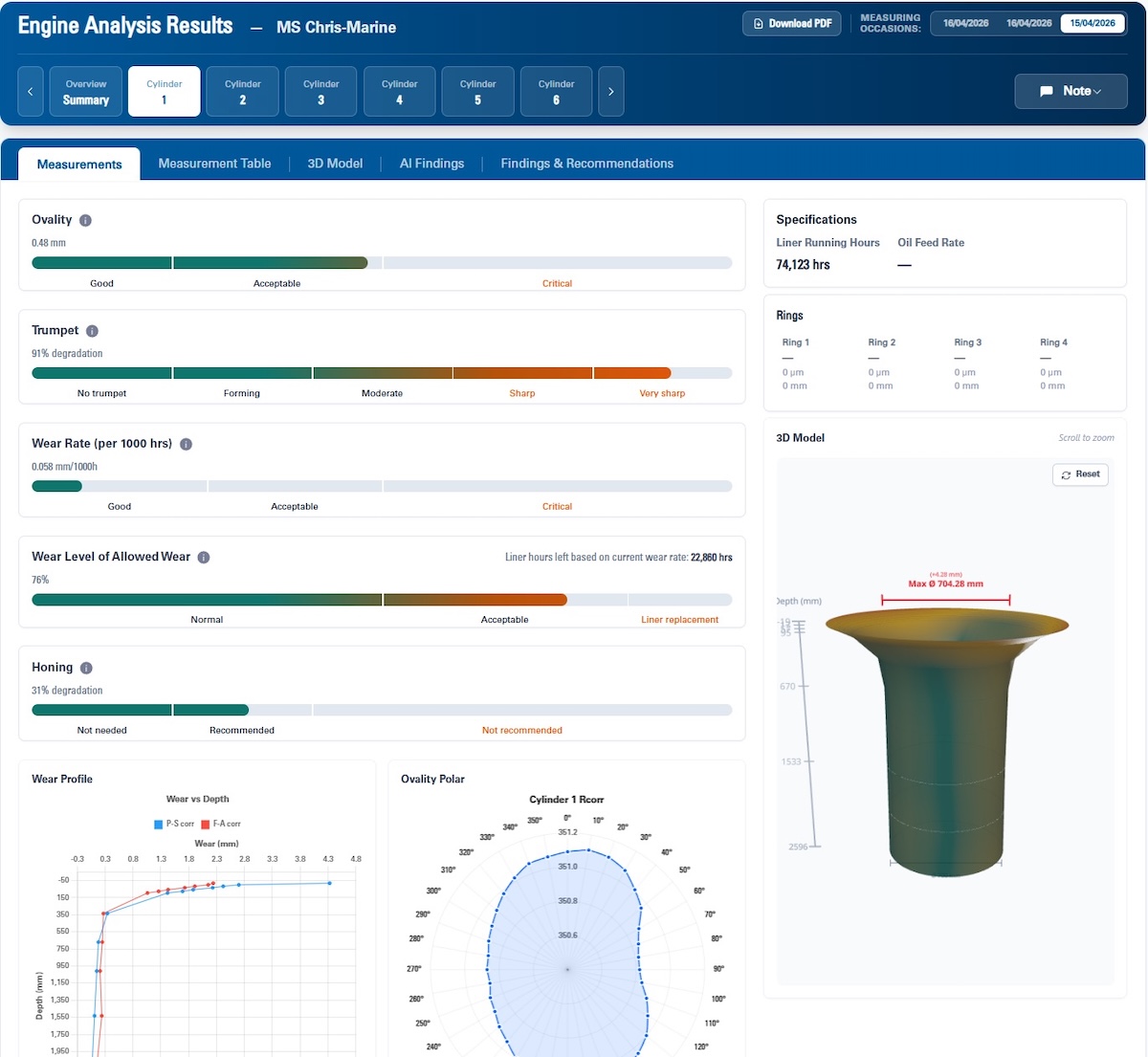The height and width of the screenshot is (1057, 1148).
Task: Expand the Note dropdown
Action: [1071, 91]
